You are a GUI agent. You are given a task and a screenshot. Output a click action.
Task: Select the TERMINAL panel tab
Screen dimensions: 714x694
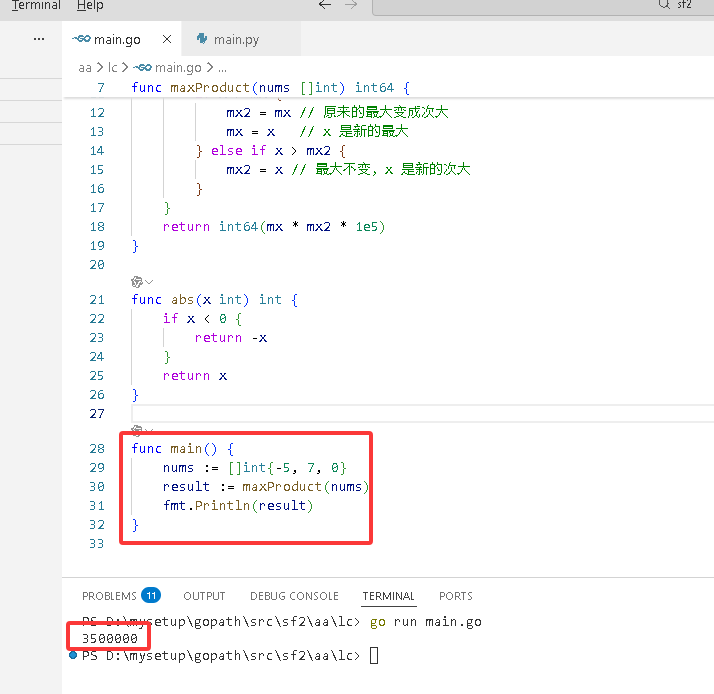[x=388, y=596]
